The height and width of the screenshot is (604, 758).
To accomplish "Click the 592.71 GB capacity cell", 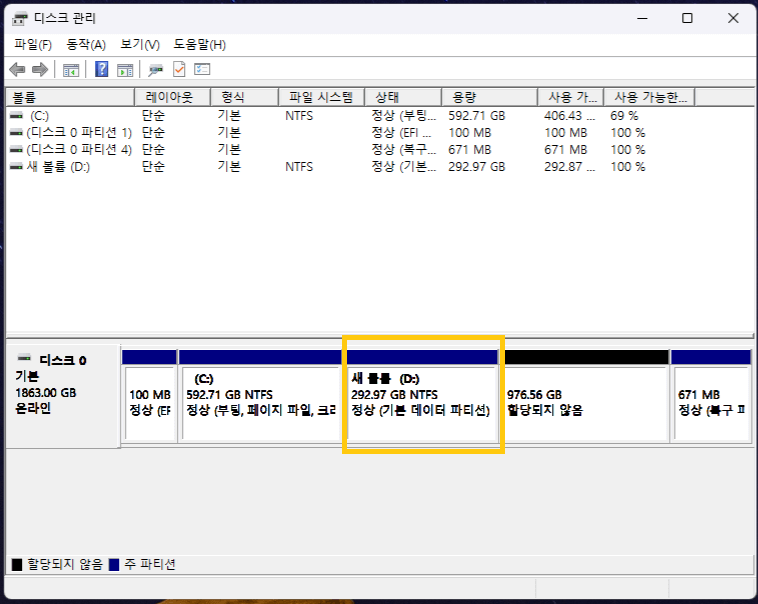I will point(477,116).
